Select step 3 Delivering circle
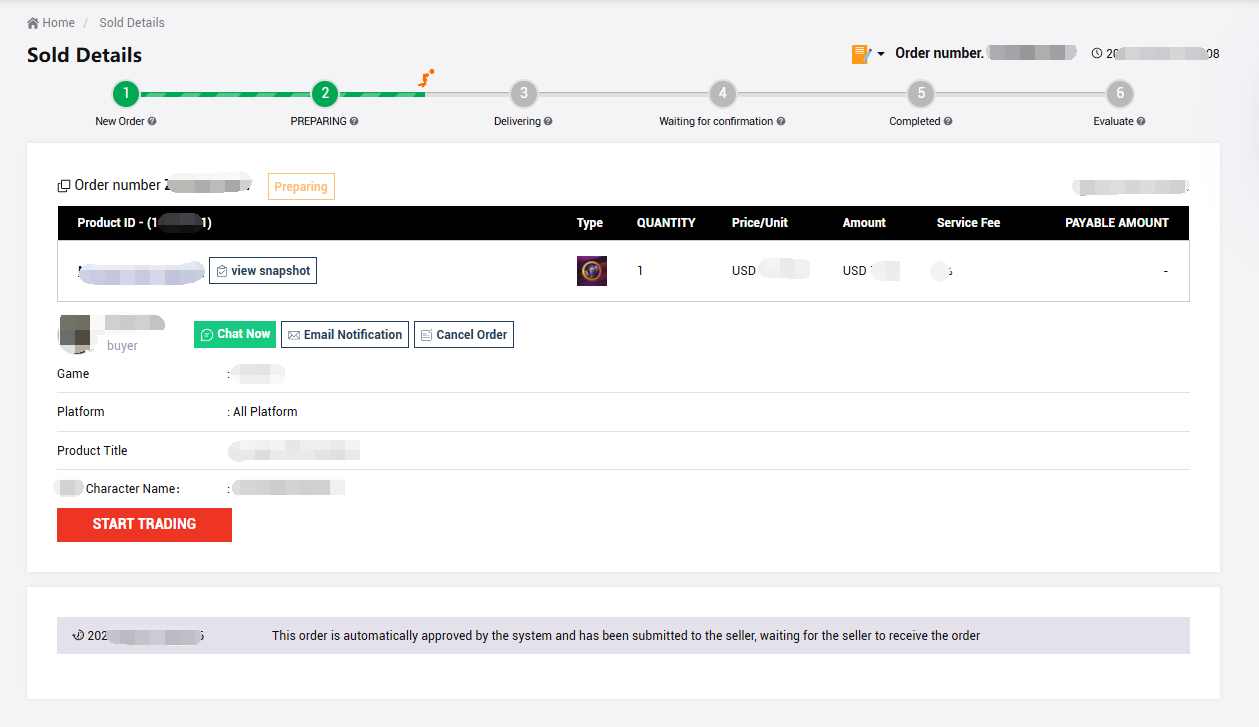The image size is (1259, 727). (x=523, y=94)
